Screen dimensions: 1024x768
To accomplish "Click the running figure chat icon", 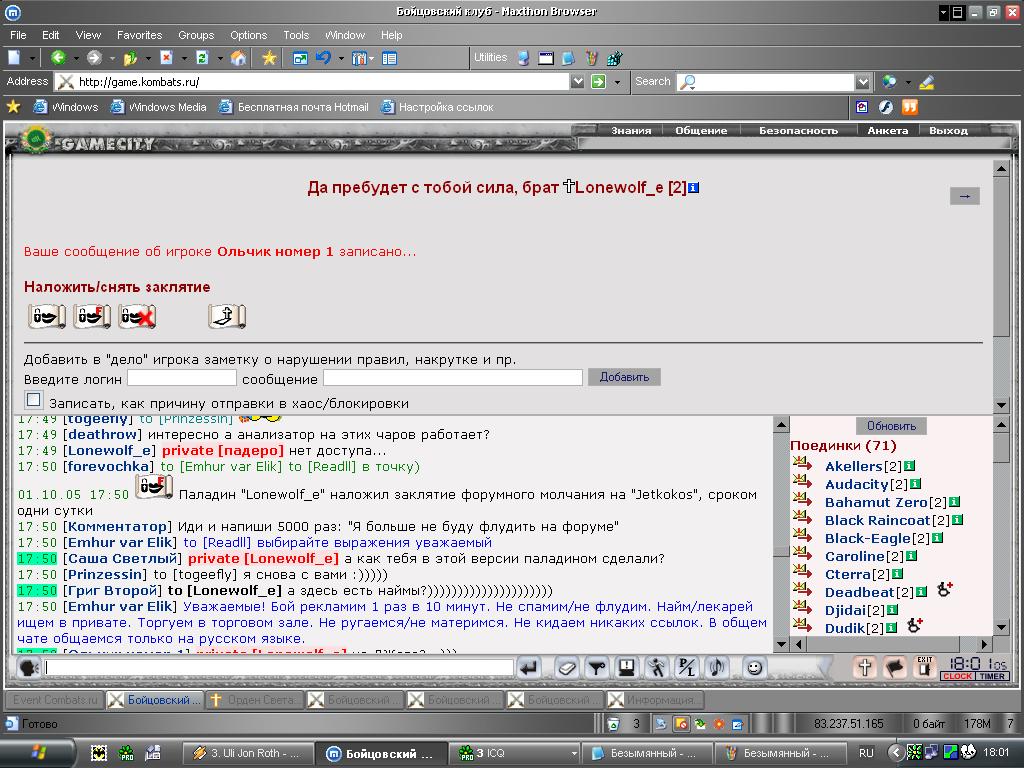I will (x=656, y=667).
